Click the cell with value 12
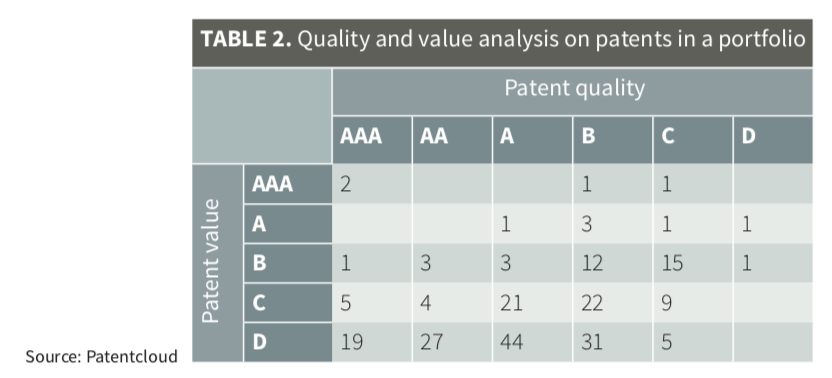 click(x=612, y=263)
